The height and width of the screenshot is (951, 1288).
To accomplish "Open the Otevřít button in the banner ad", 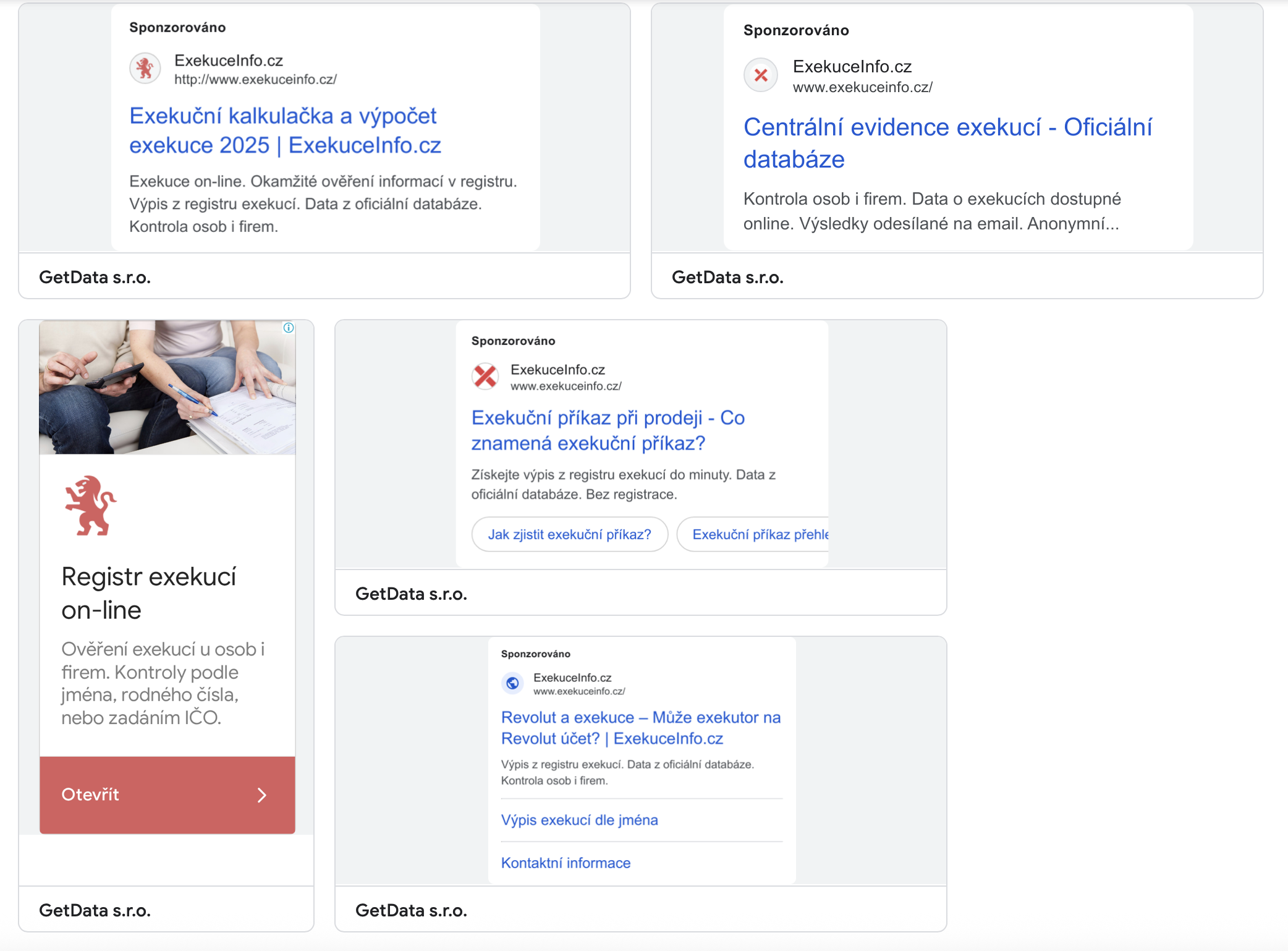I will click(167, 795).
